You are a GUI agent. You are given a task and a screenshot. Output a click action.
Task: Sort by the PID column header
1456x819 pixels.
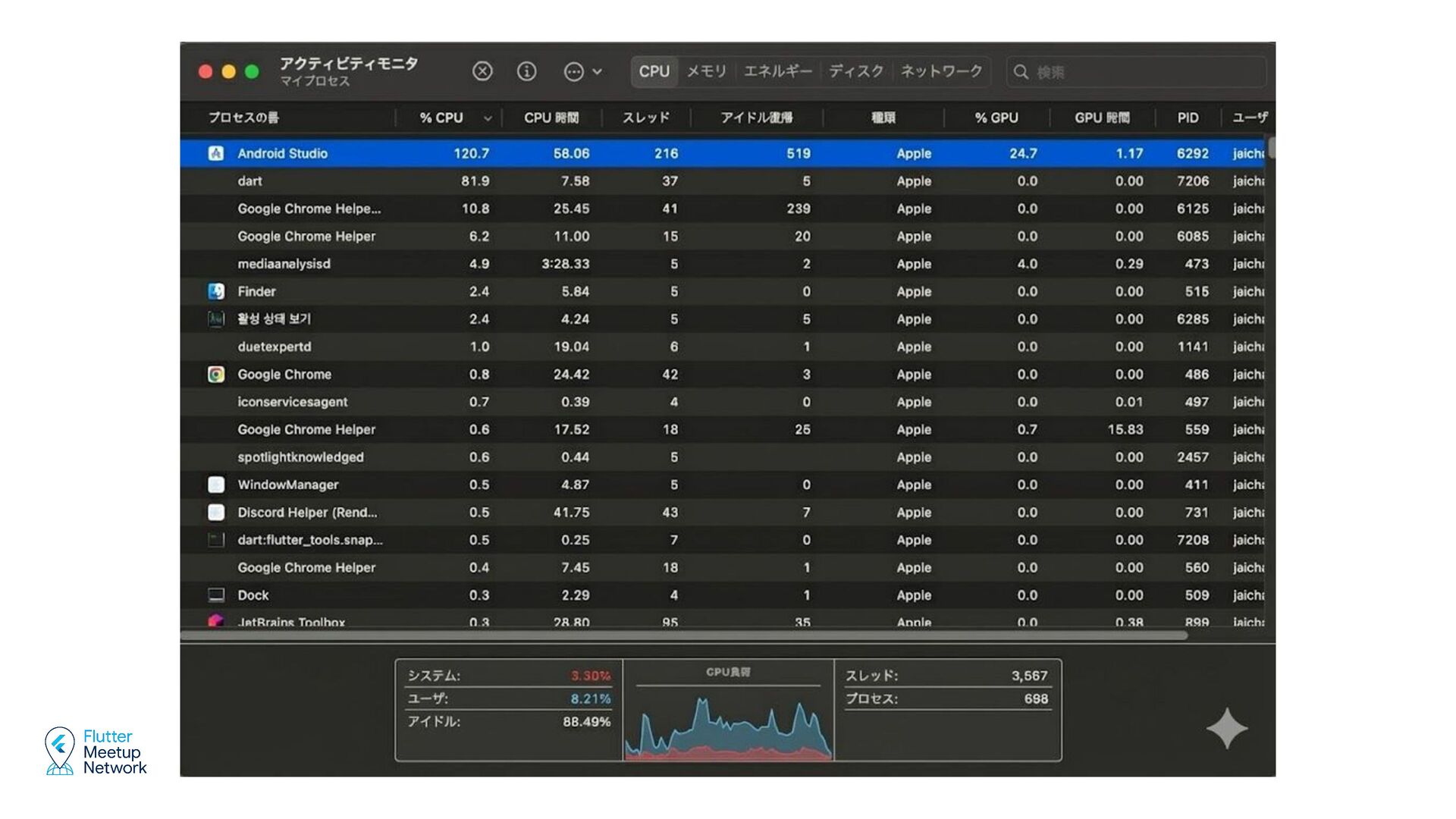coord(1188,118)
